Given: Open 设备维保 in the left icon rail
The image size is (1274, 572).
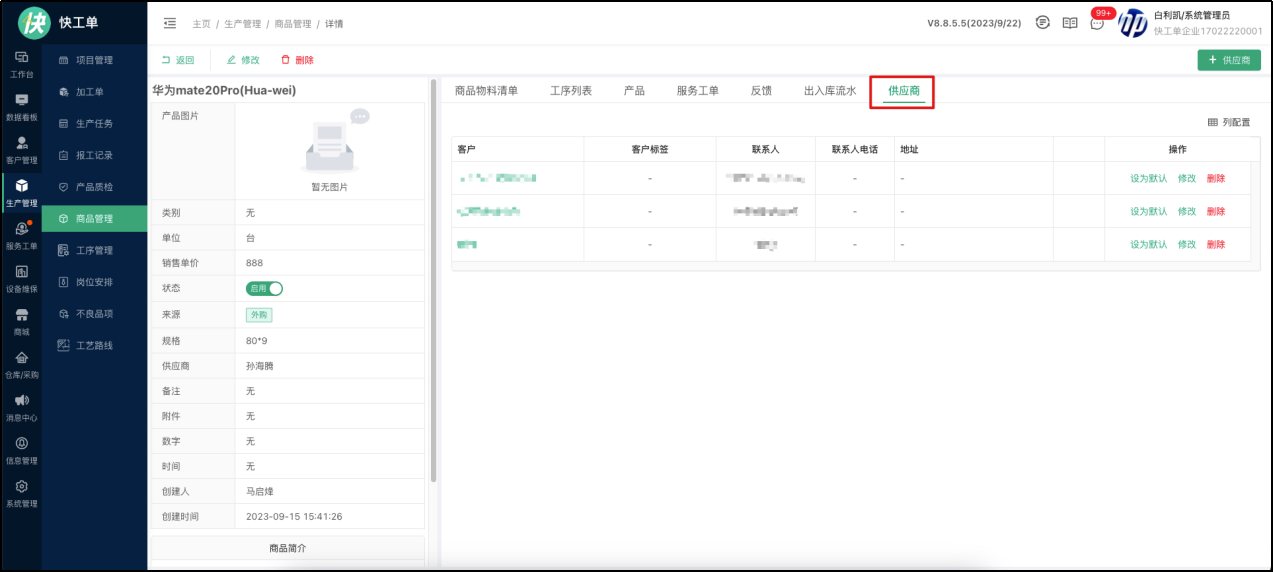Looking at the screenshot, I should [x=21, y=279].
